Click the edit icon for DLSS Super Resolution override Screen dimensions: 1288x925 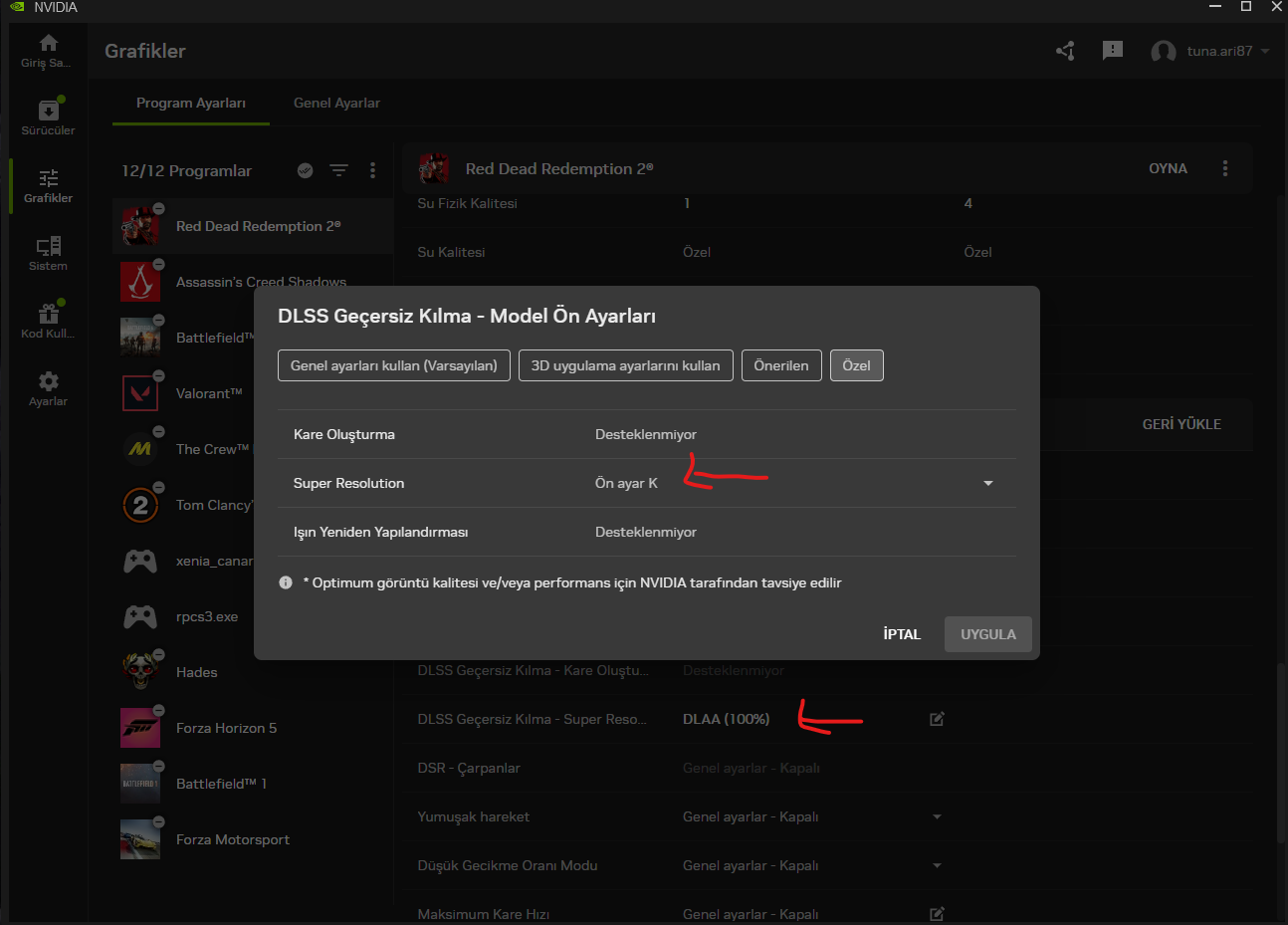click(x=937, y=719)
